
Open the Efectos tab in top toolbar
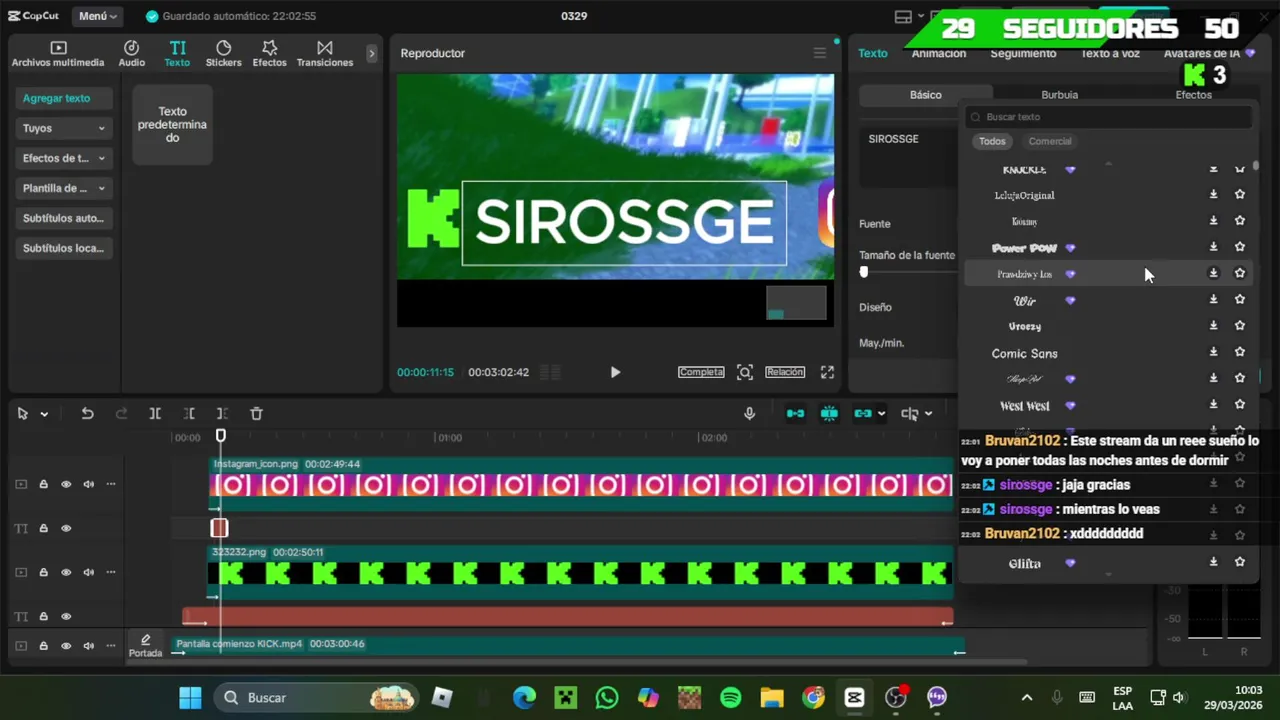click(269, 54)
